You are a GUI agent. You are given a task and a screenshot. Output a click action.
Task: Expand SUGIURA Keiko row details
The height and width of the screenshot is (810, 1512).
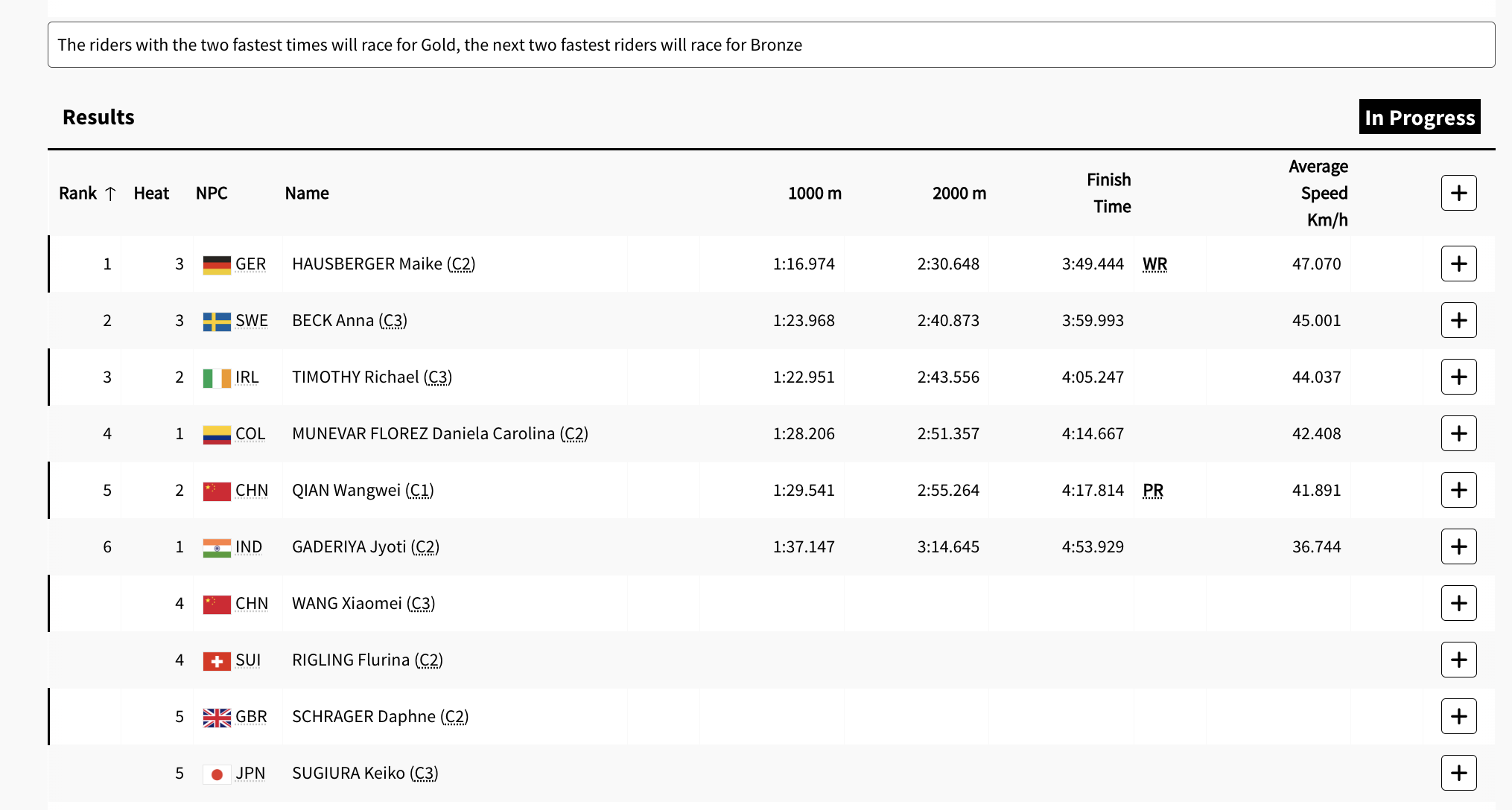1458,774
